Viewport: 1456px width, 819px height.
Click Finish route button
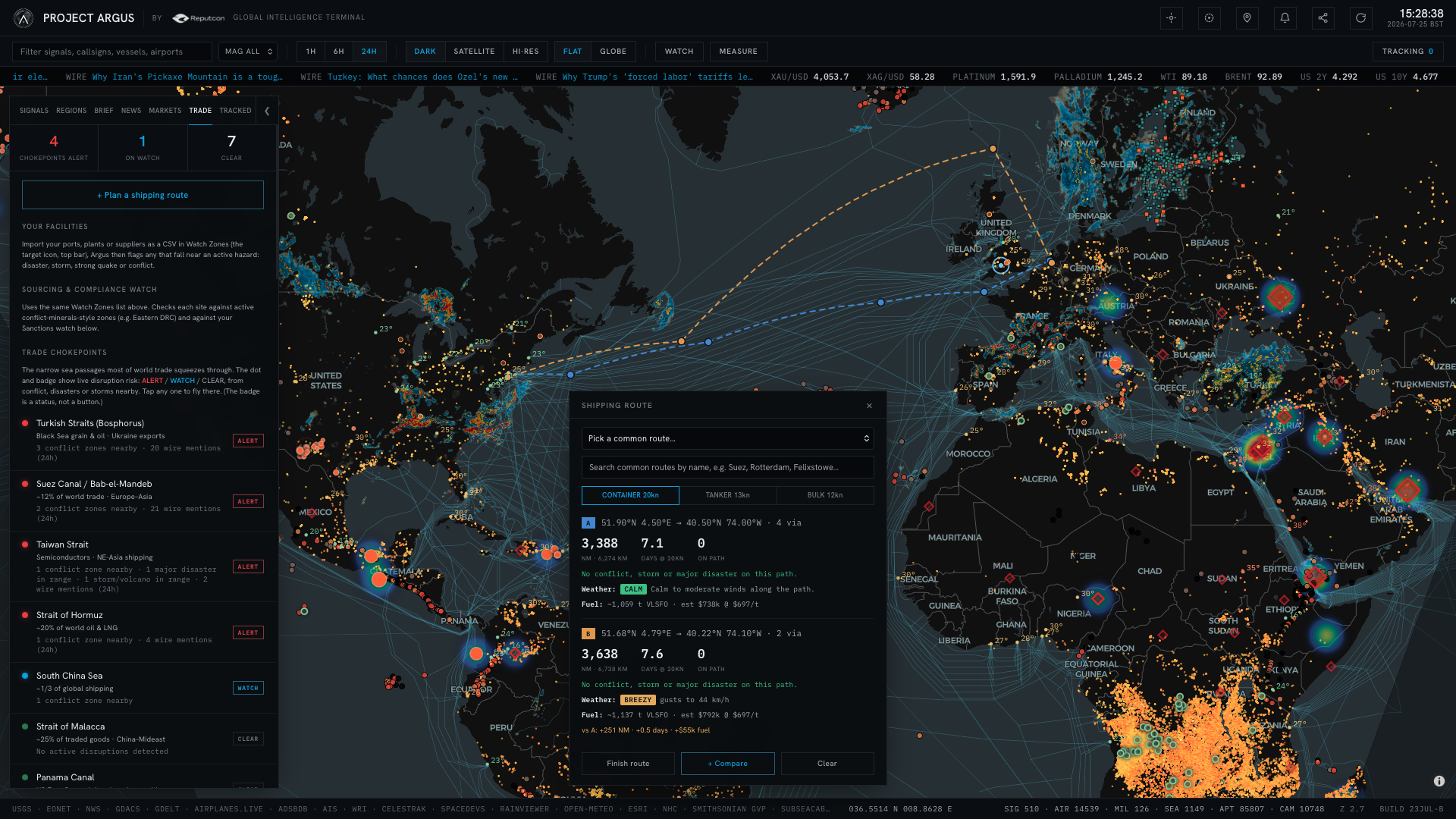tap(628, 764)
